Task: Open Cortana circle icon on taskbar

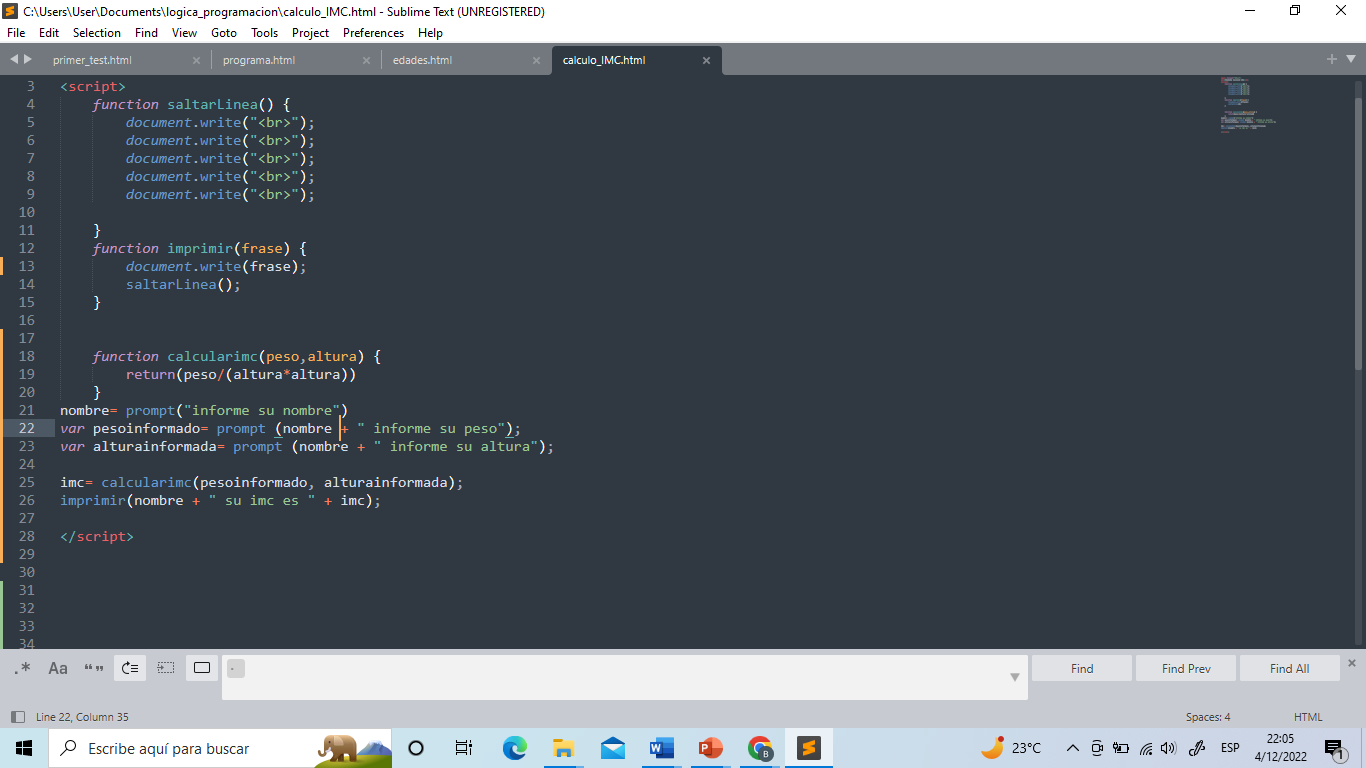Action: tap(416, 748)
